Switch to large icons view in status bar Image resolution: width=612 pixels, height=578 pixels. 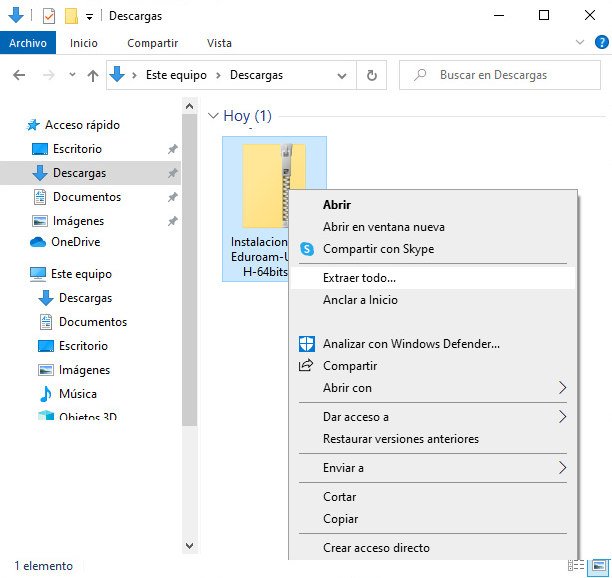pyautogui.click(x=598, y=565)
